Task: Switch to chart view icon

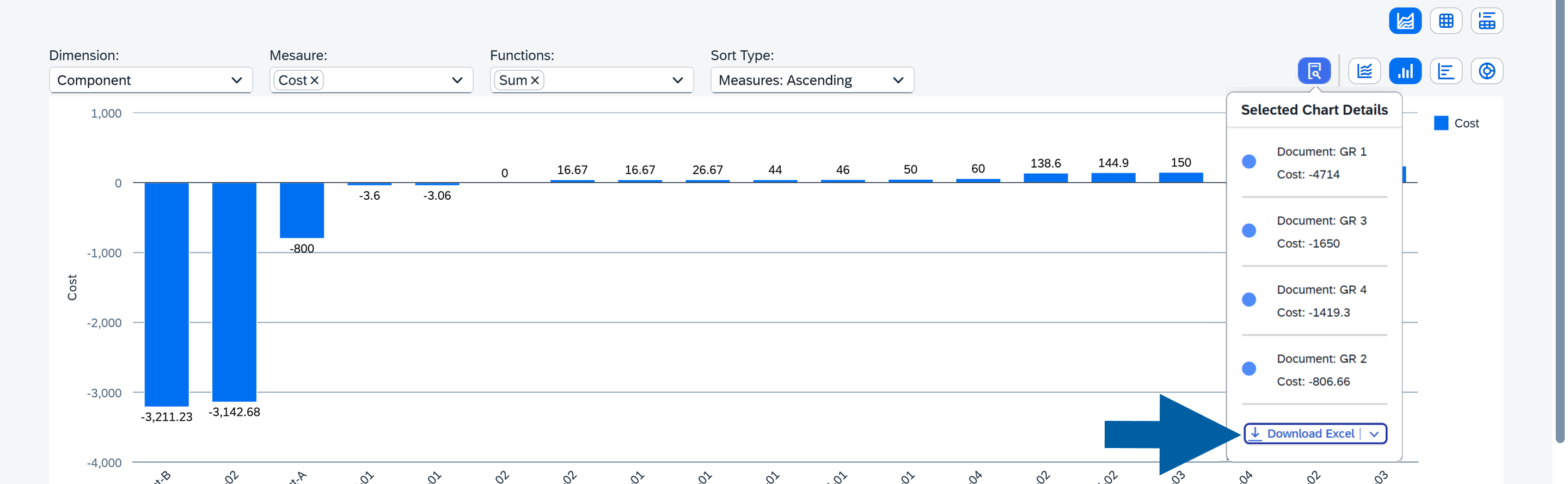Action: [1405, 21]
